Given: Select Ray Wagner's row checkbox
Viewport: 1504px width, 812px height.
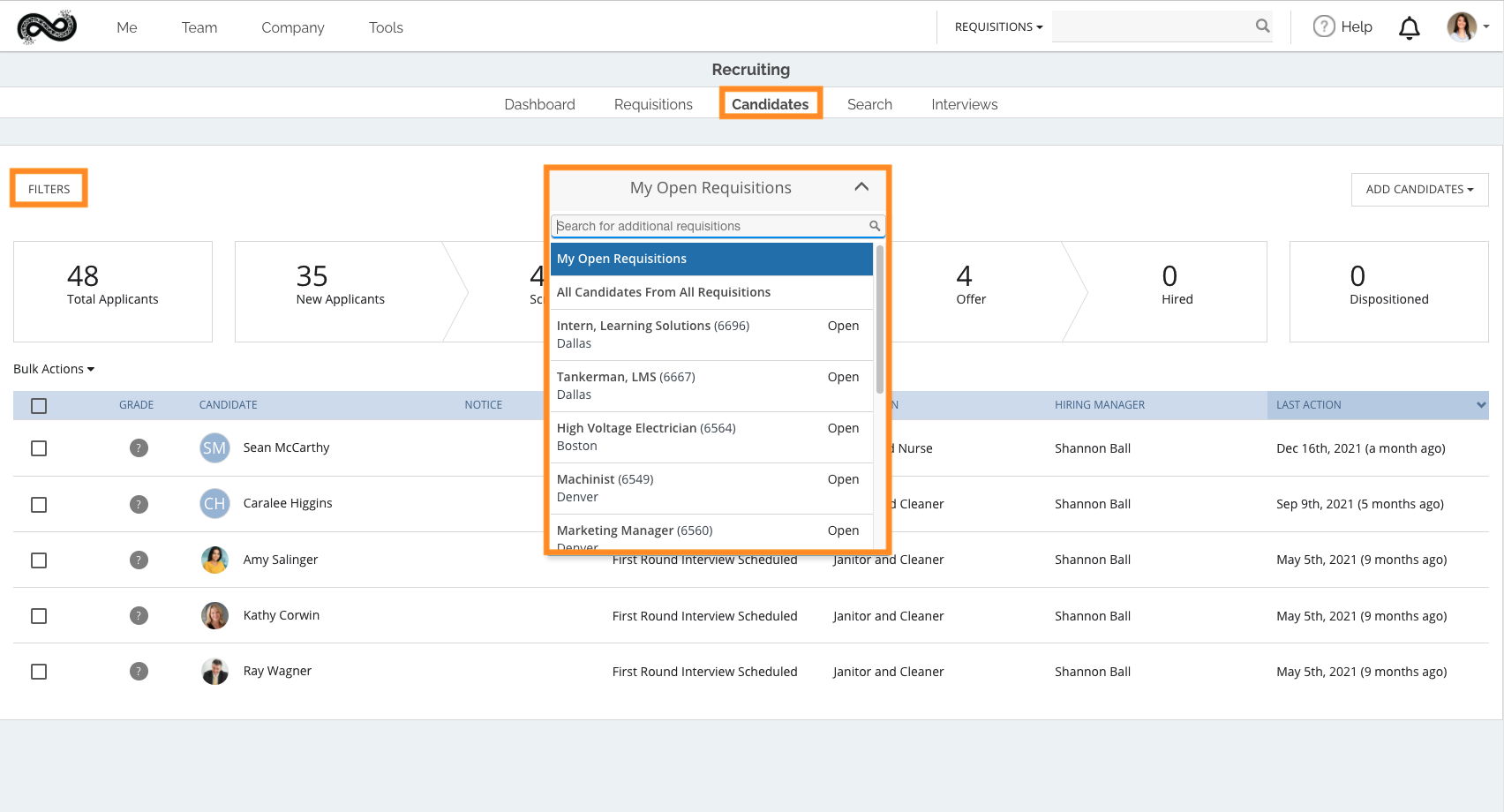Looking at the screenshot, I should (39, 672).
